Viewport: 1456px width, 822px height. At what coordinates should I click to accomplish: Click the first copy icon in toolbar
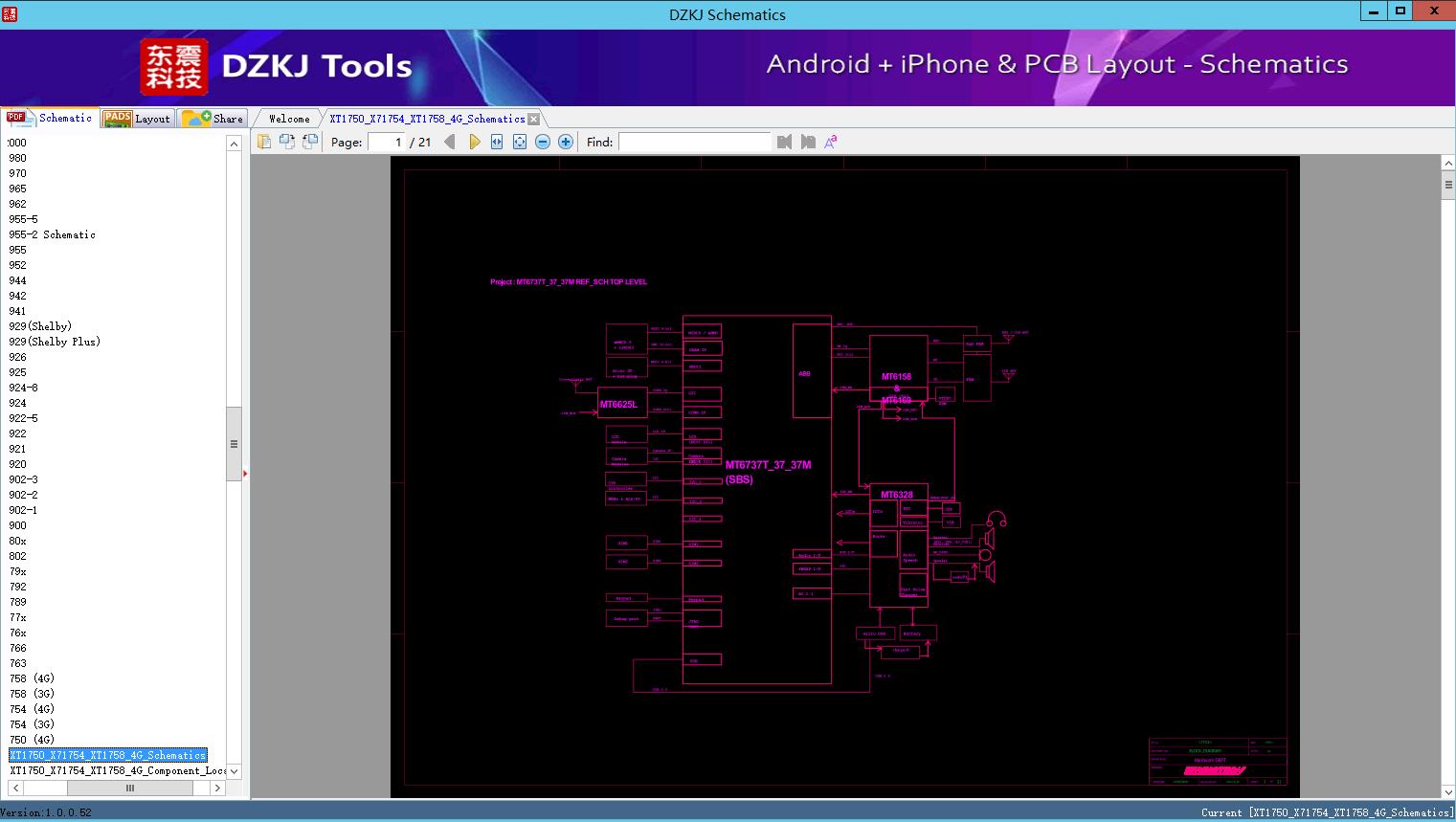click(x=264, y=142)
